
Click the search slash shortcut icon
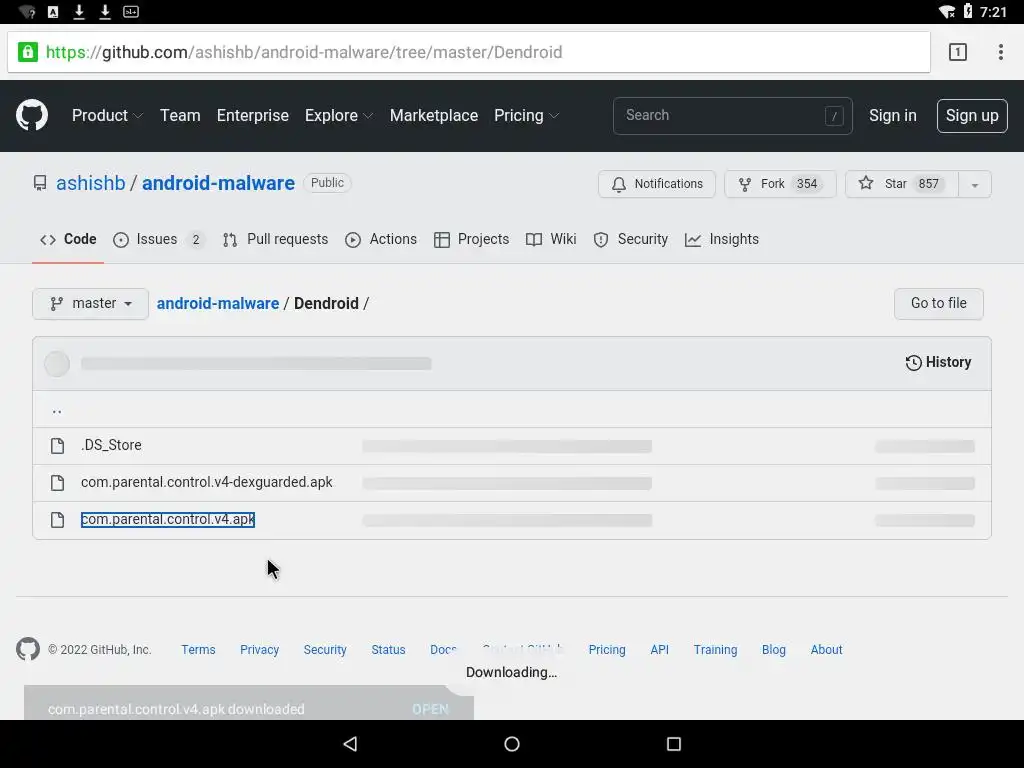pos(834,116)
